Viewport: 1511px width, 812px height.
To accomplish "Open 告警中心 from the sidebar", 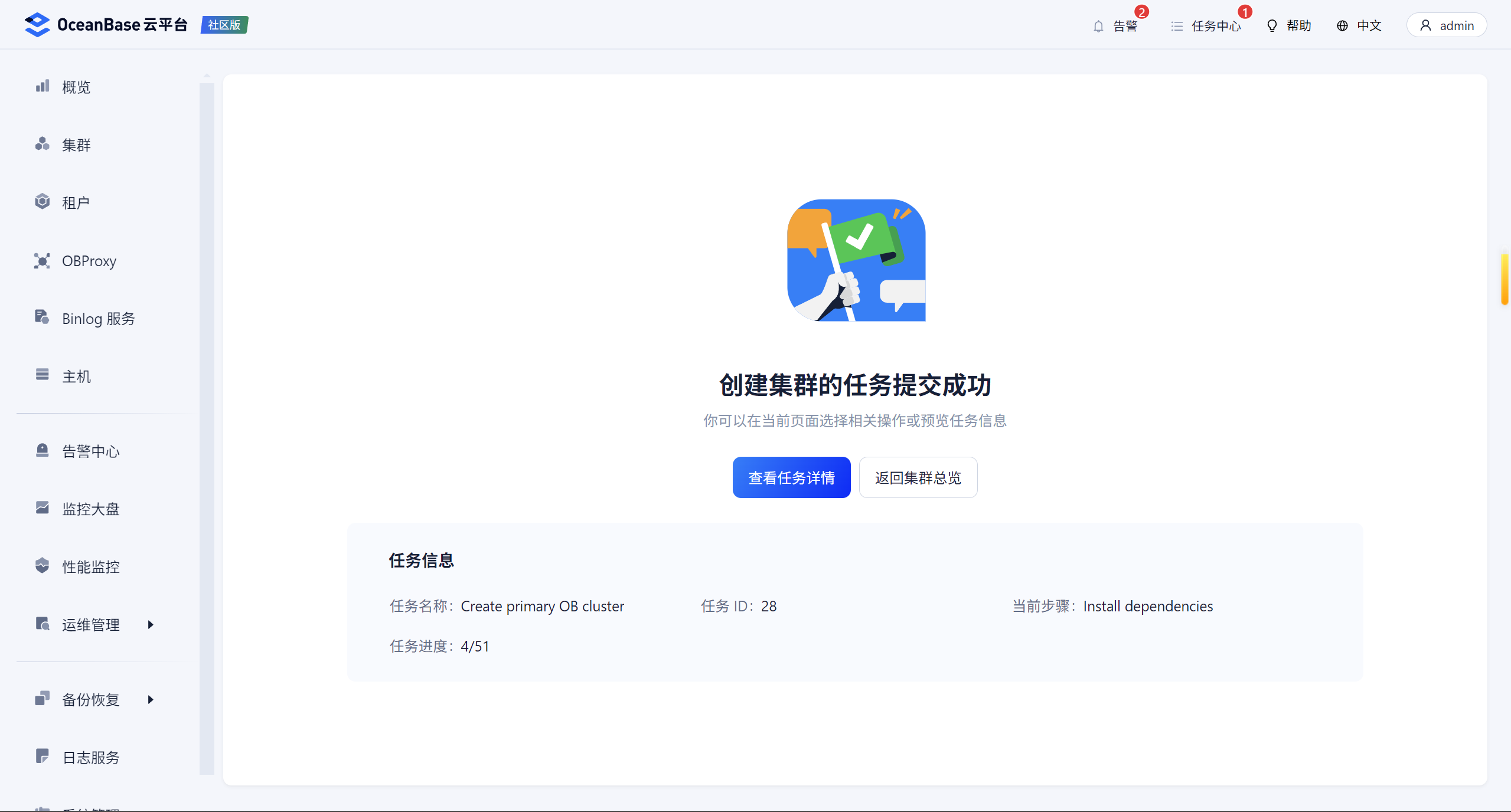I will 91,451.
